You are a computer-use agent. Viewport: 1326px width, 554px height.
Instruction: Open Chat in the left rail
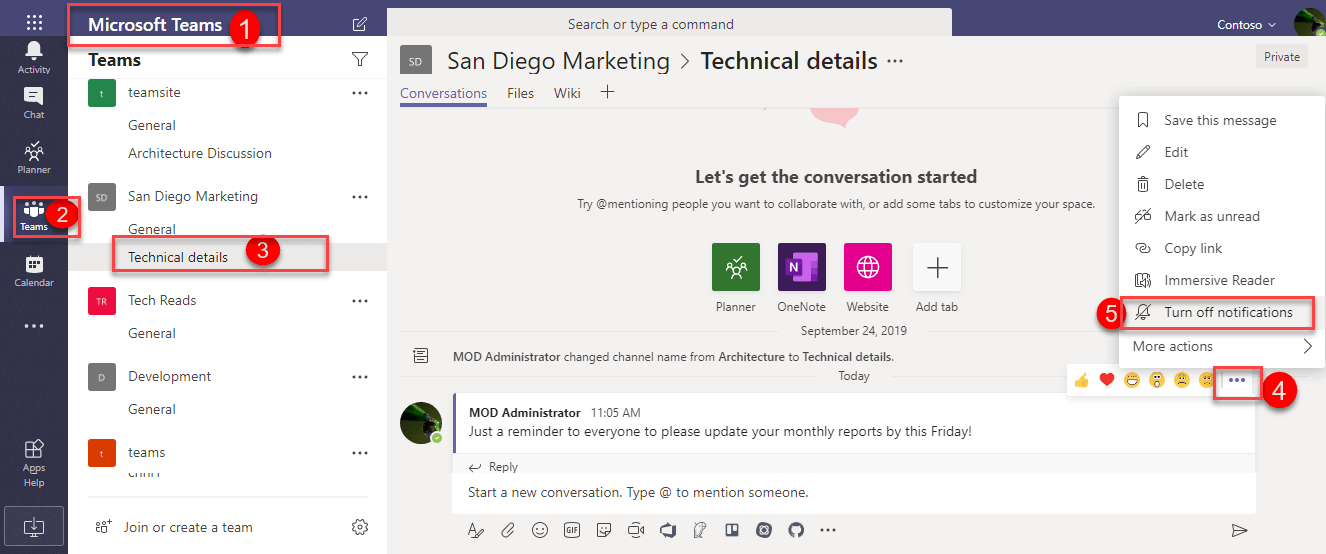(x=34, y=102)
